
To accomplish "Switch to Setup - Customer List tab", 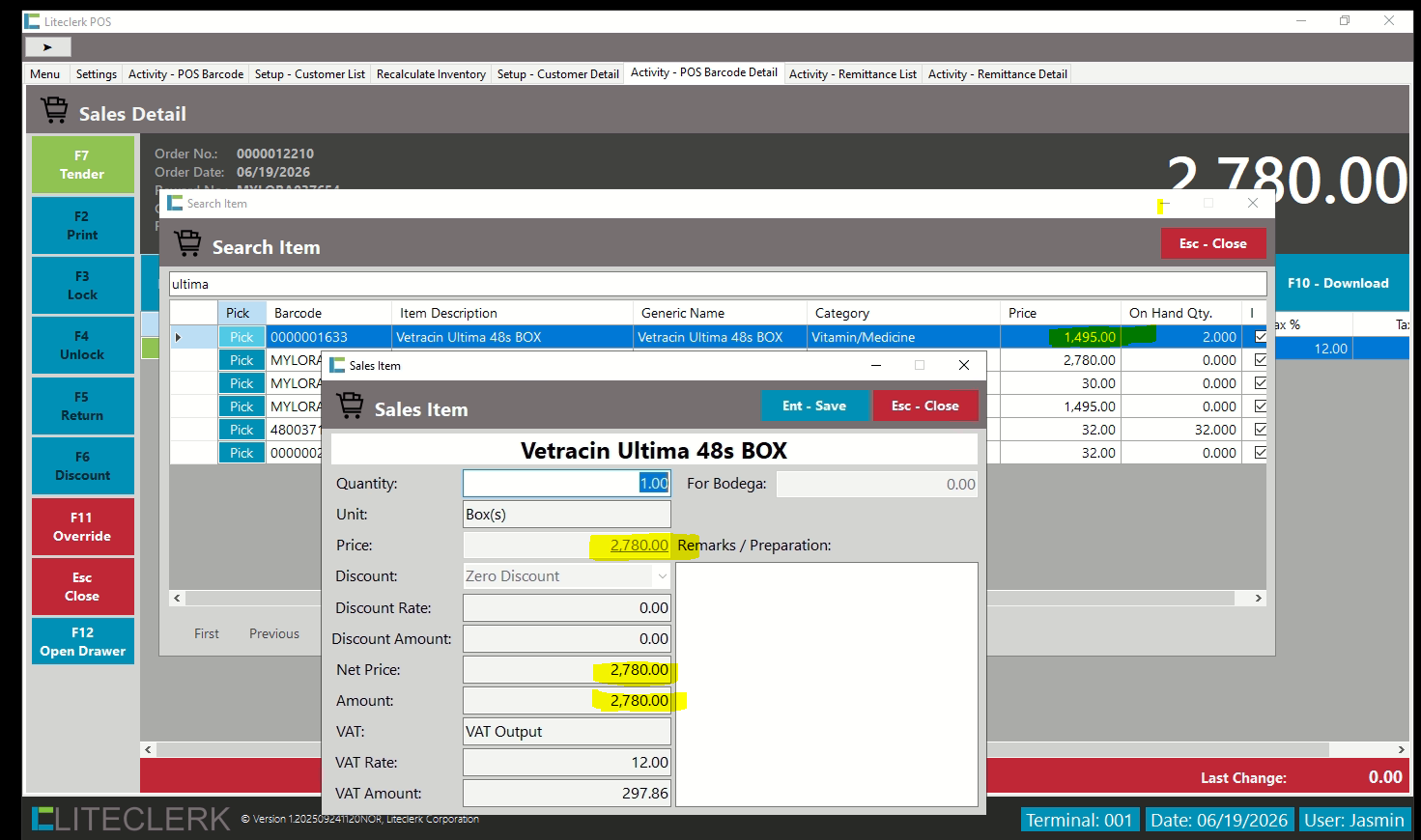I will pos(310,74).
